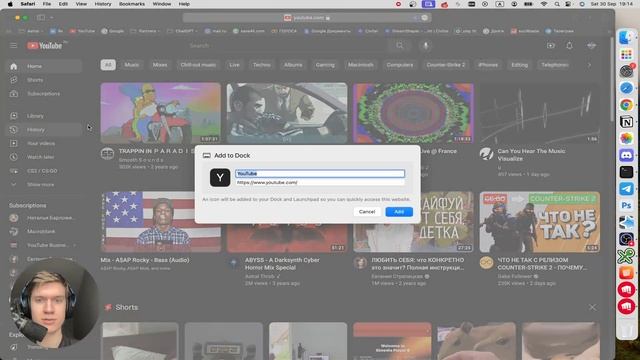Select the Techno filter chip
Image resolution: width=640 pixels, height=360 pixels.
(x=262, y=65)
